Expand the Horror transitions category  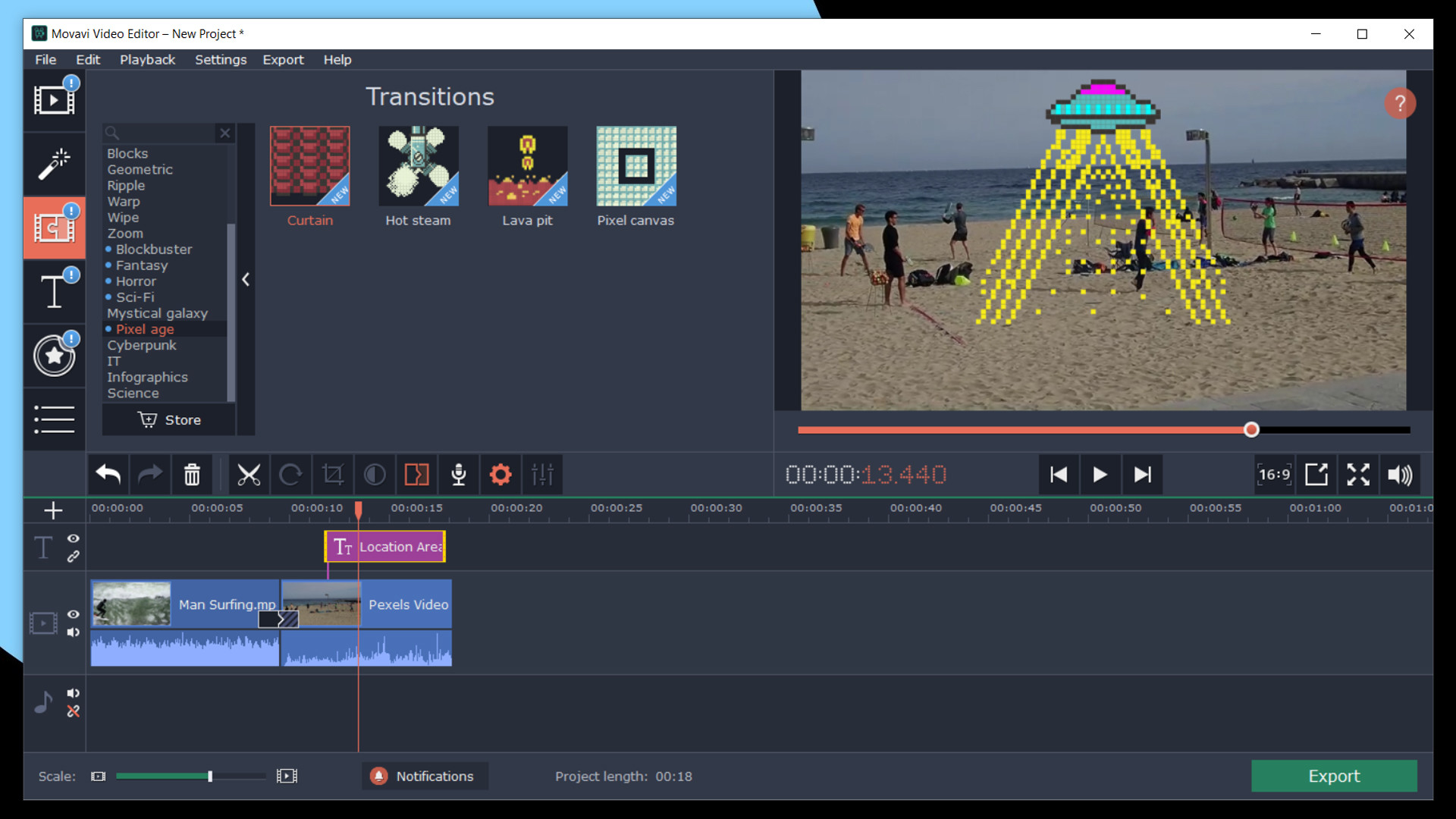(135, 281)
